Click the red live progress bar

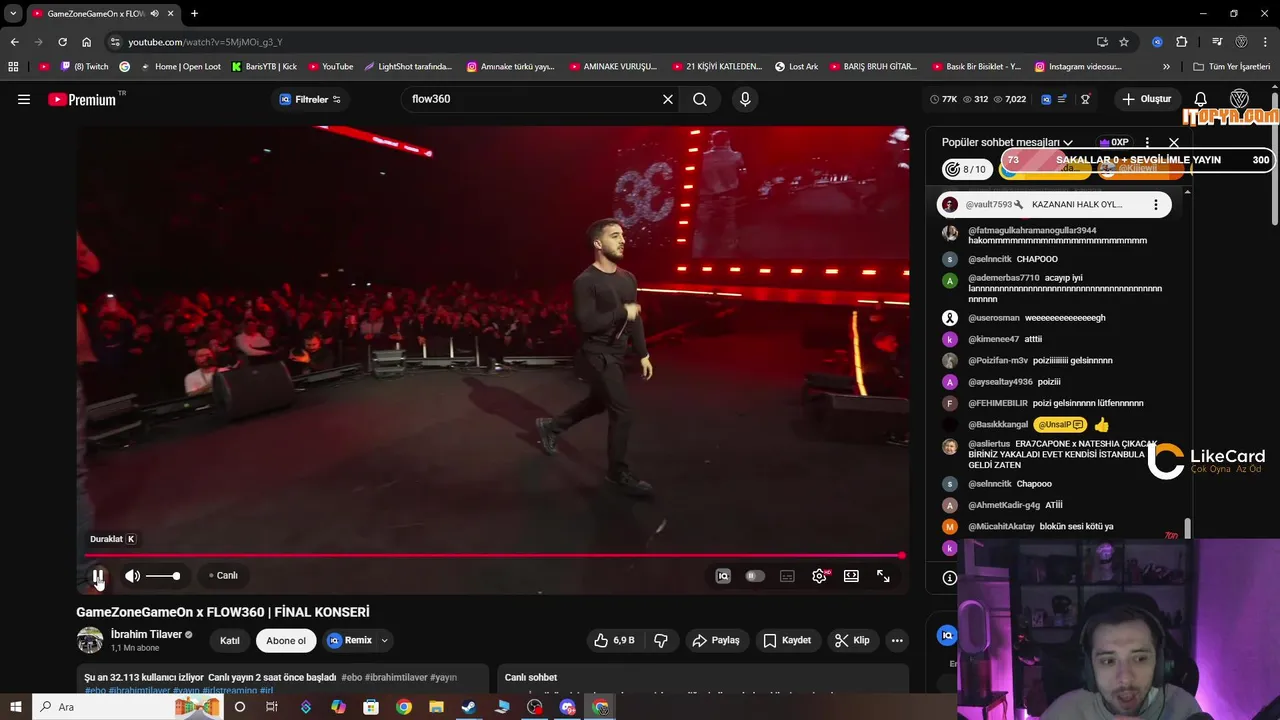click(x=493, y=555)
